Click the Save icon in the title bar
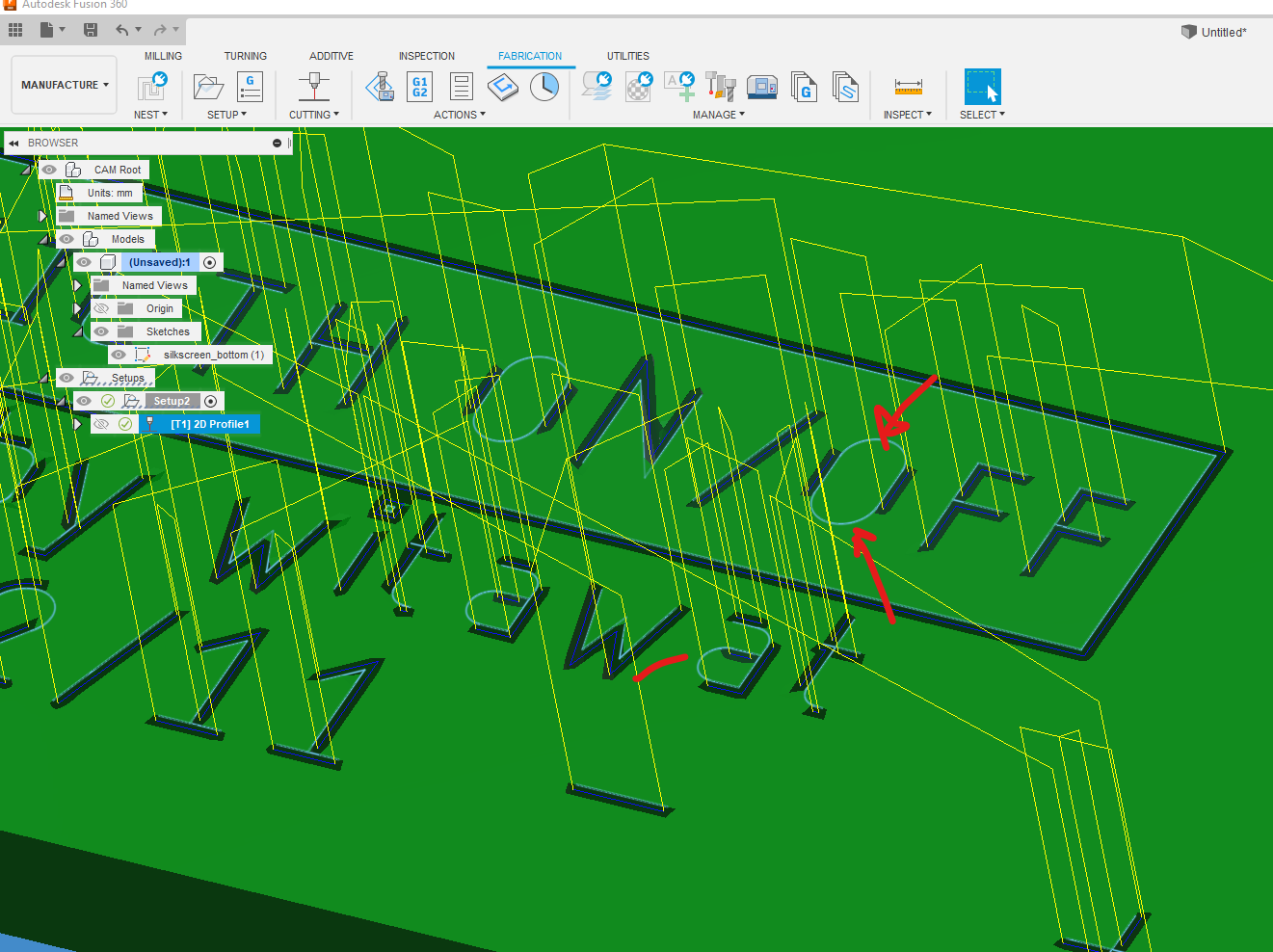 90,29
